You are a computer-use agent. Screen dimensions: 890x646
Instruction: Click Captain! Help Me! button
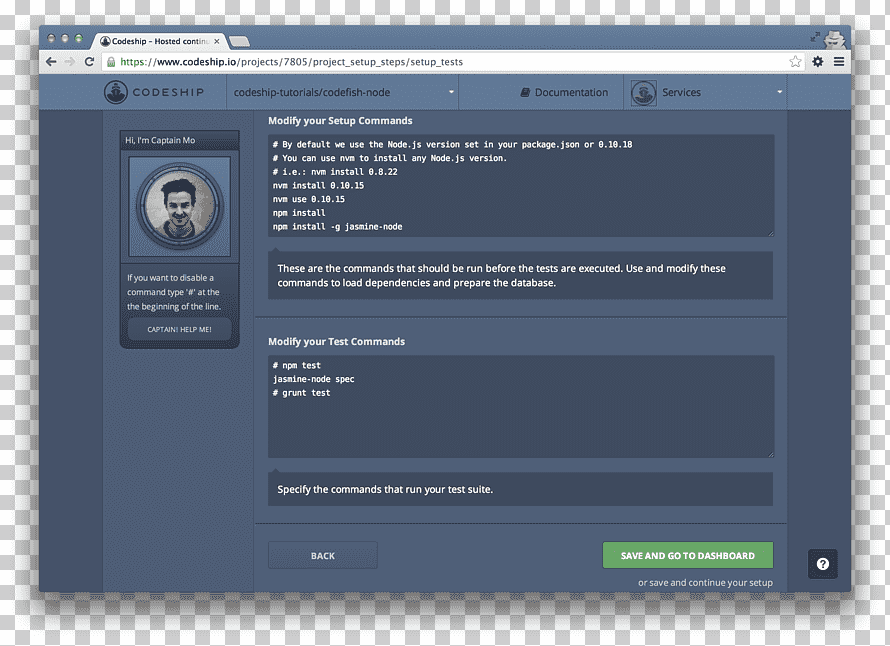click(x=179, y=329)
